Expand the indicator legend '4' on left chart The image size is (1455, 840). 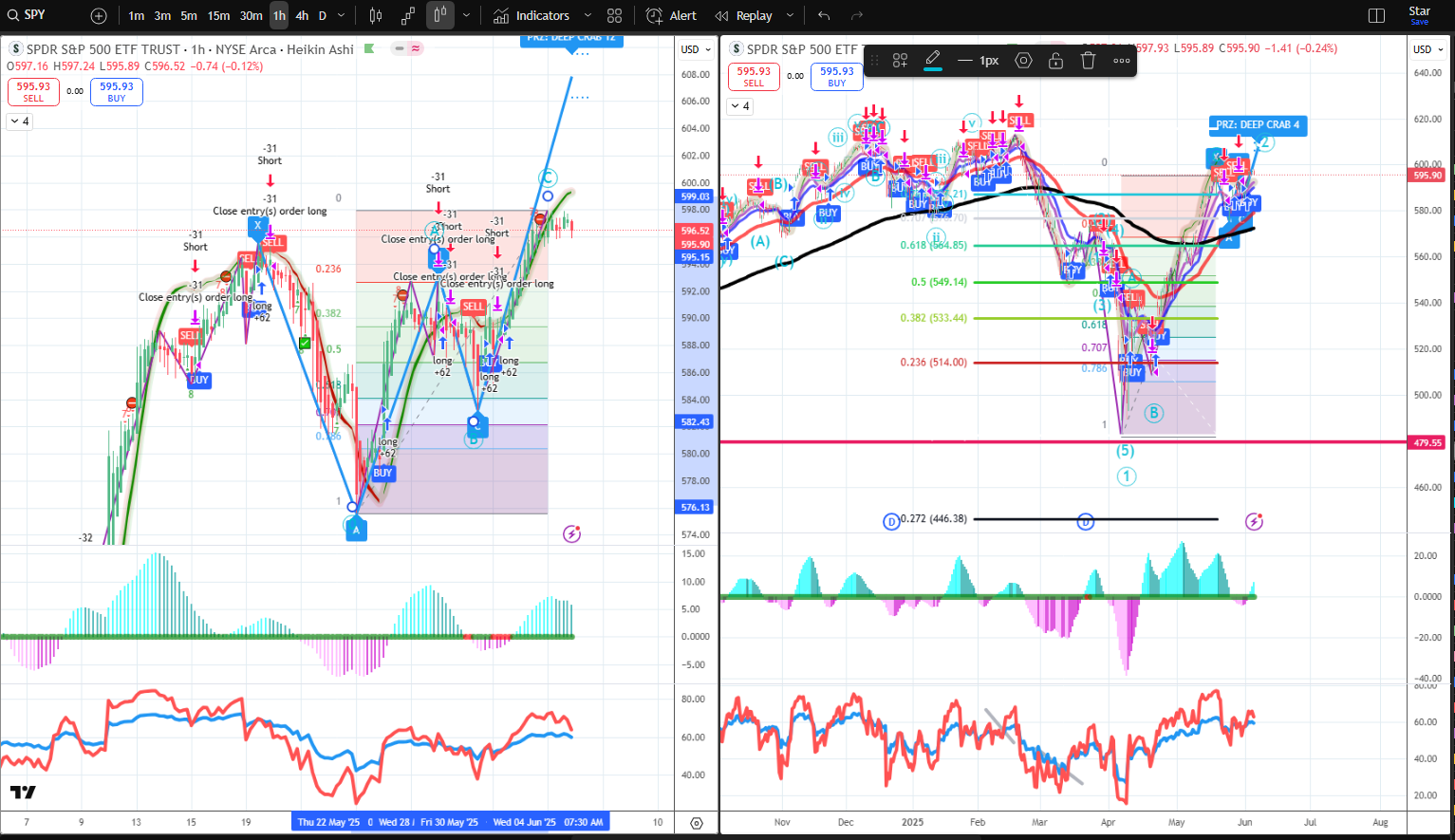coord(20,121)
